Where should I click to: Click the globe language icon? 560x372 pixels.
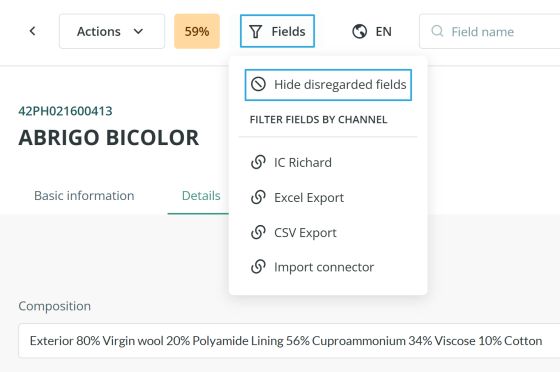359,31
